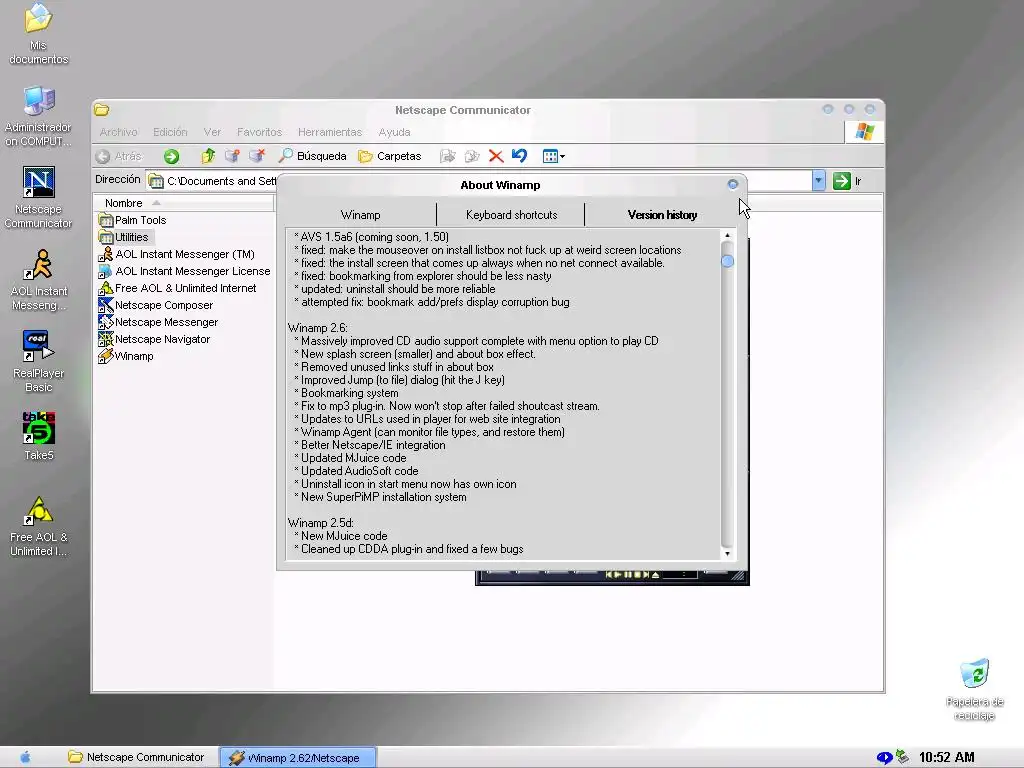Click the copy-to folder toolbar icon
Image resolution: width=1024 pixels, height=768 pixels.
click(x=472, y=156)
